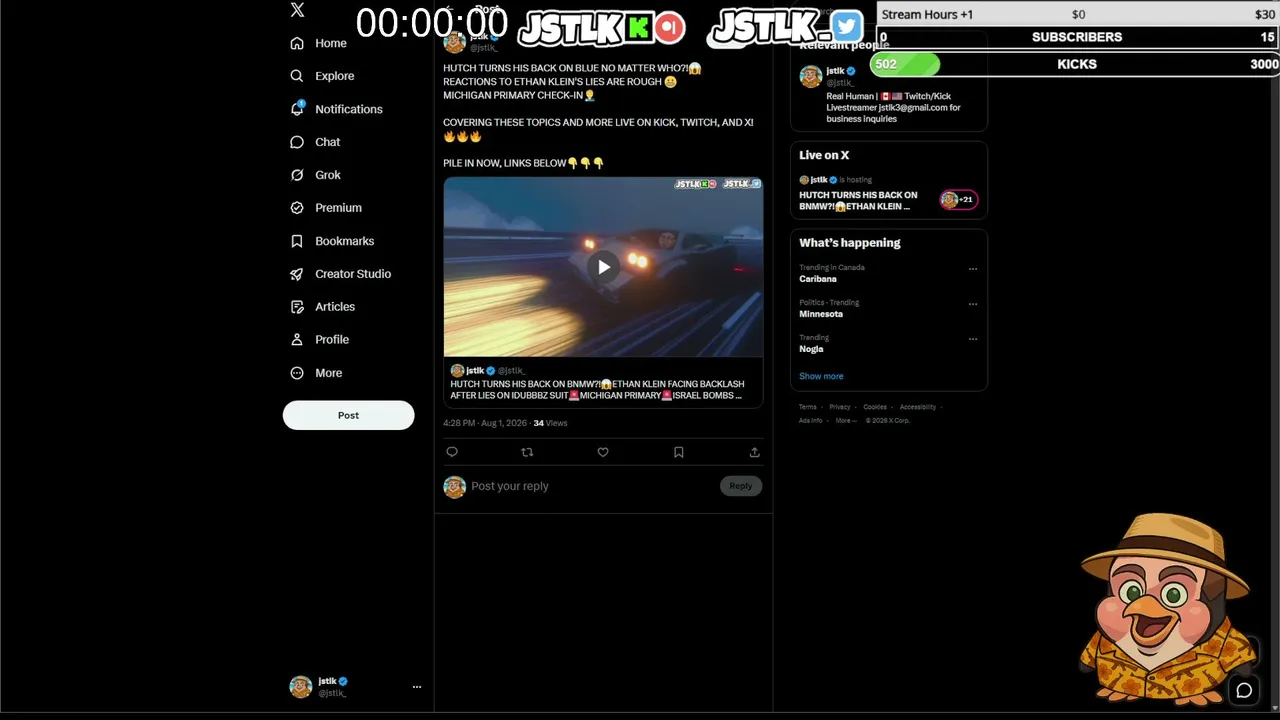The width and height of the screenshot is (1280, 720).
Task: Click the '+21' listeners avatar badge
Action: (958, 200)
